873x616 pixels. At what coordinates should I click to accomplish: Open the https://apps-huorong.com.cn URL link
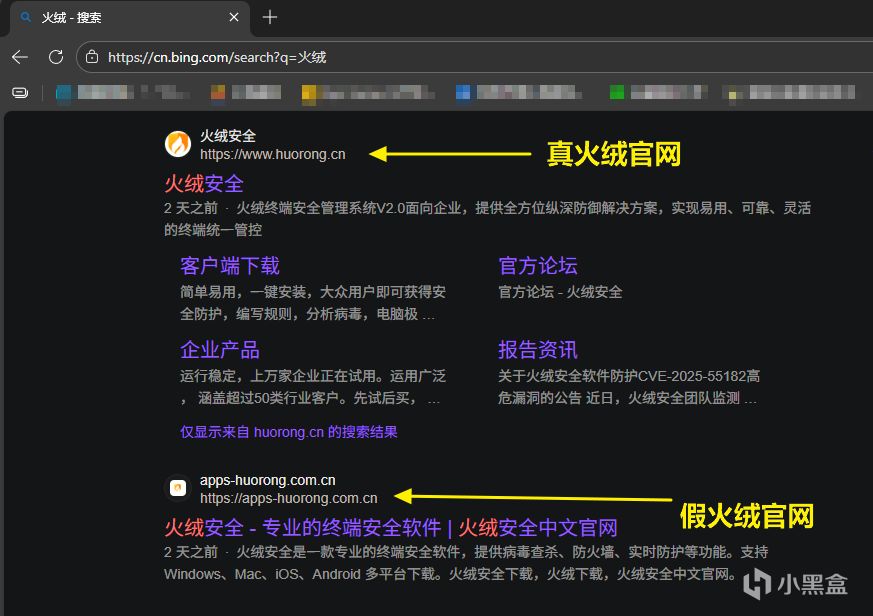tap(288, 498)
